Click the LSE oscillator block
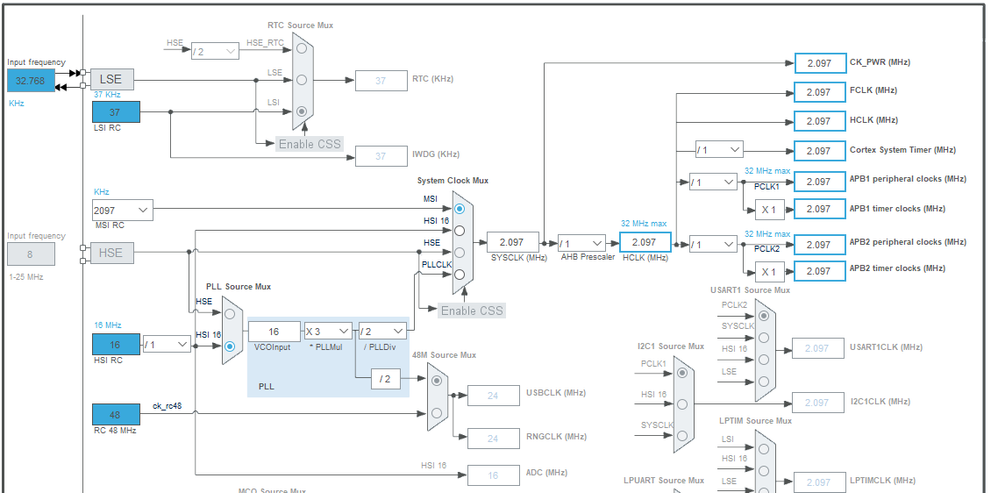Image resolution: width=998 pixels, height=493 pixels. (x=112, y=80)
